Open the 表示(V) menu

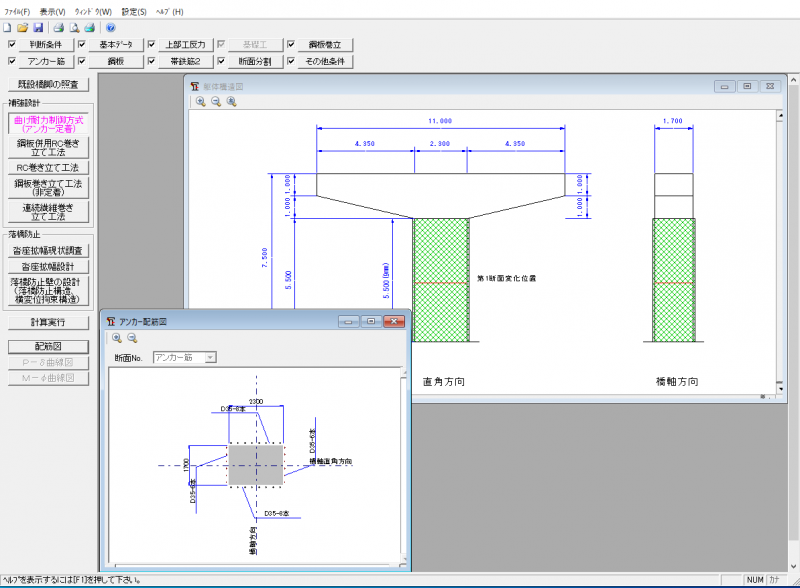[53, 11]
